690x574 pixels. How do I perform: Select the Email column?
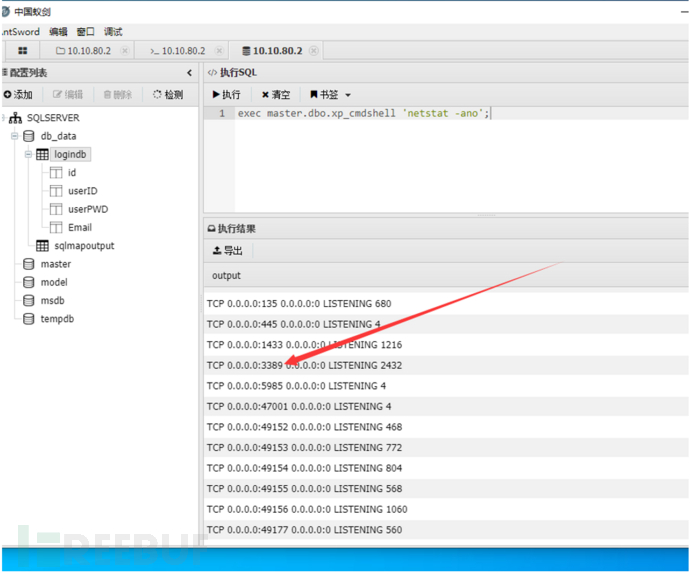click(80, 228)
